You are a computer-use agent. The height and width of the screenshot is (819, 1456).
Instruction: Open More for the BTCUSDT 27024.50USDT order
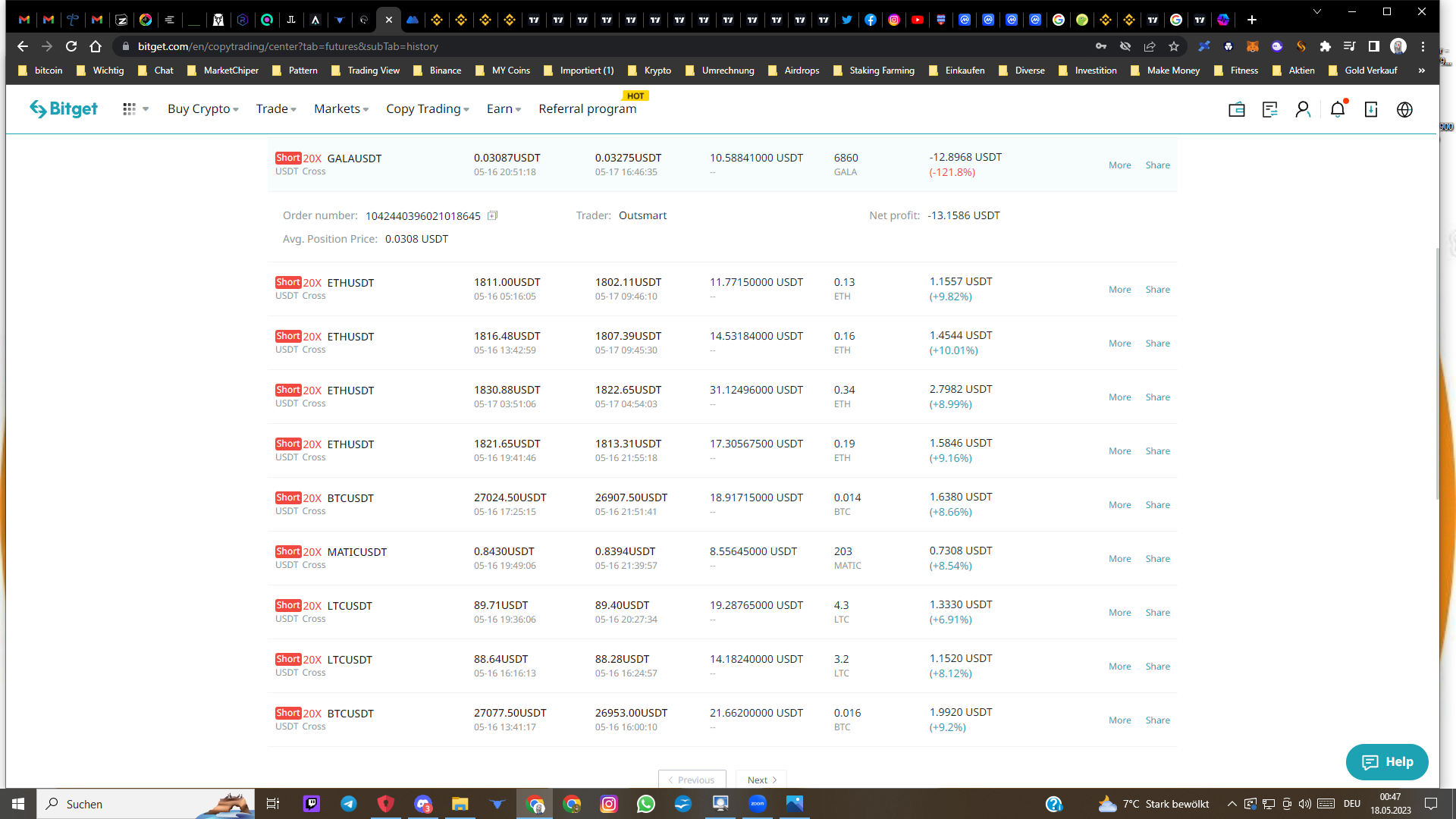pos(1119,505)
